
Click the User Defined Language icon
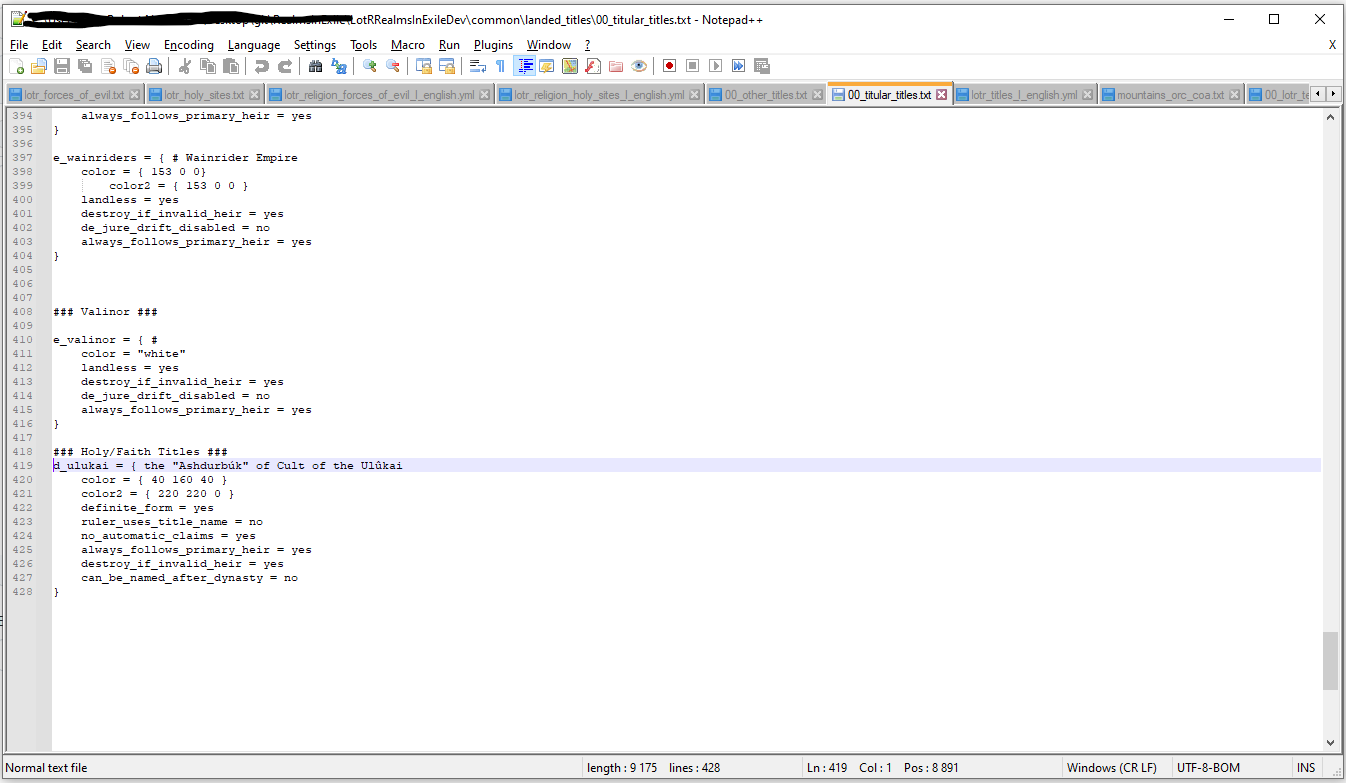(x=547, y=66)
